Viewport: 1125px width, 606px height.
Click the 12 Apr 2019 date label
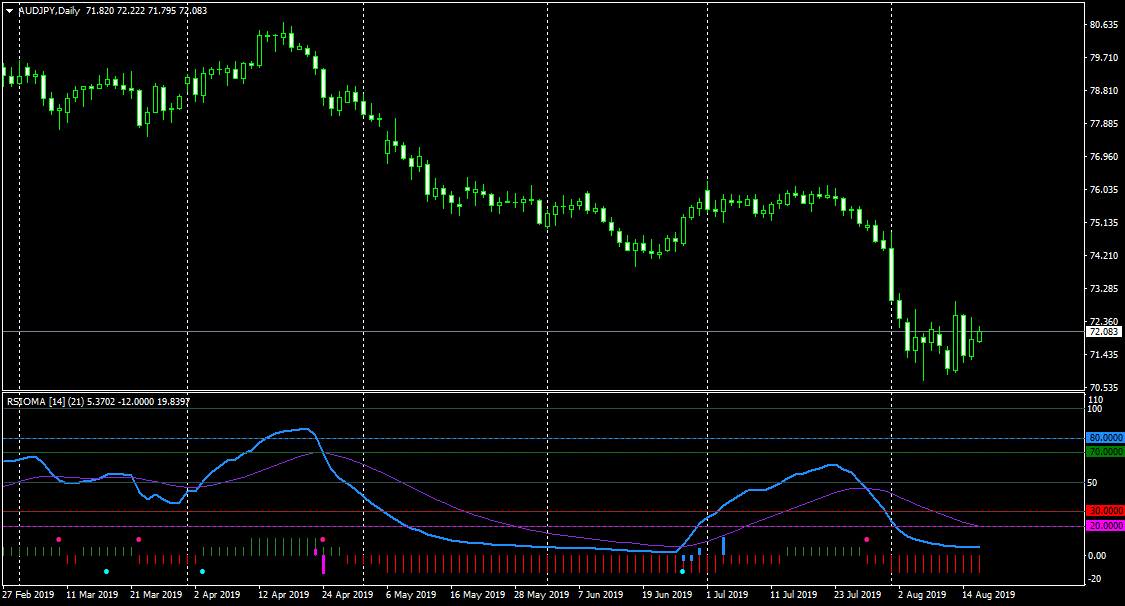[283, 595]
